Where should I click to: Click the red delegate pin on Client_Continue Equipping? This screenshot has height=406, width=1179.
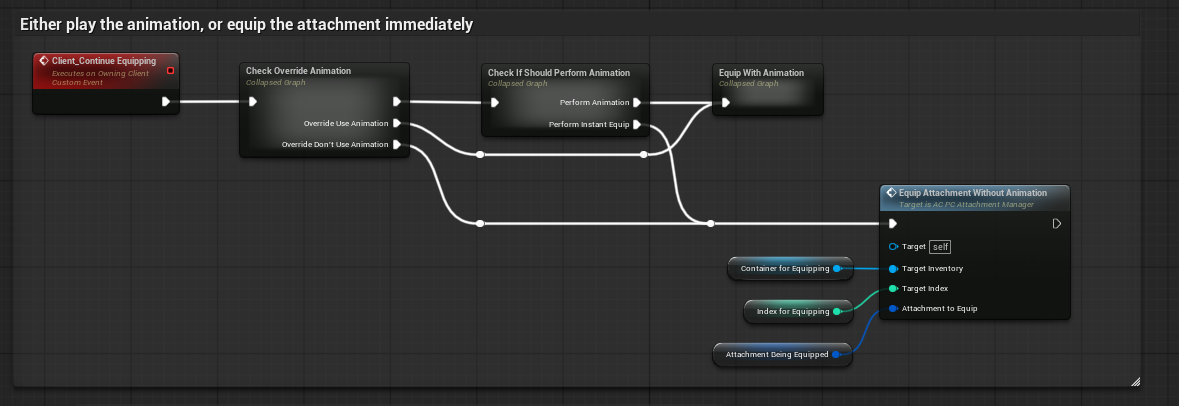point(170,70)
